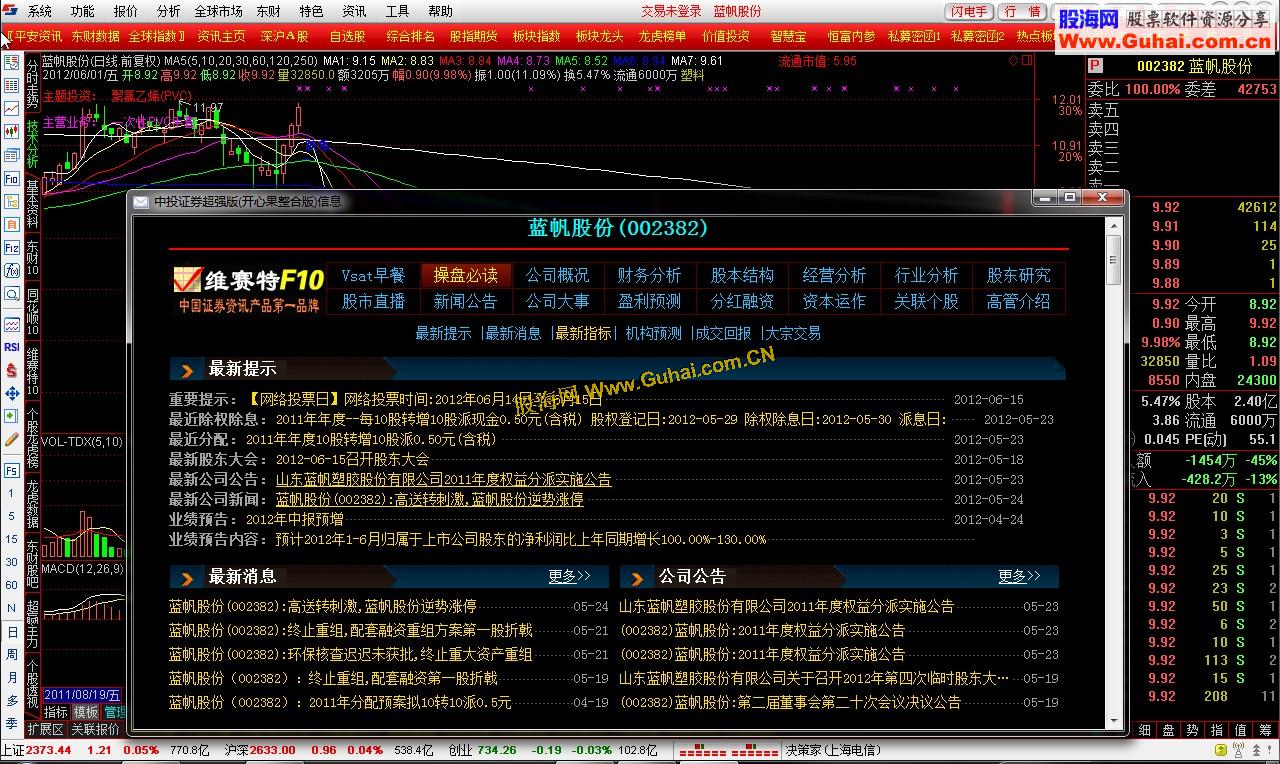Select the 15-minute period button
Image resolution: width=1280 pixels, height=764 pixels.
pyautogui.click(x=12, y=538)
